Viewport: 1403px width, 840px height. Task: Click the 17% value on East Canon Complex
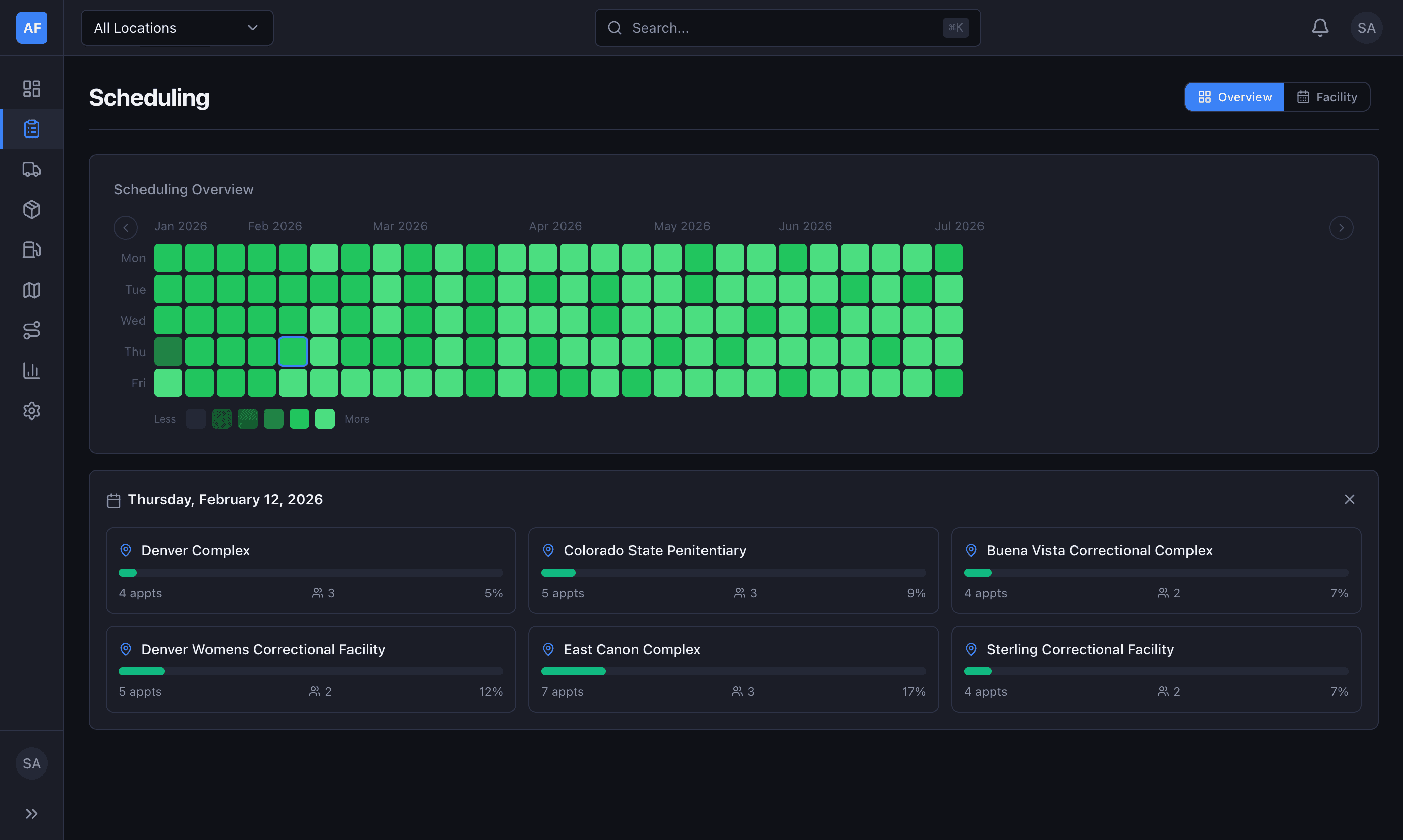(914, 692)
